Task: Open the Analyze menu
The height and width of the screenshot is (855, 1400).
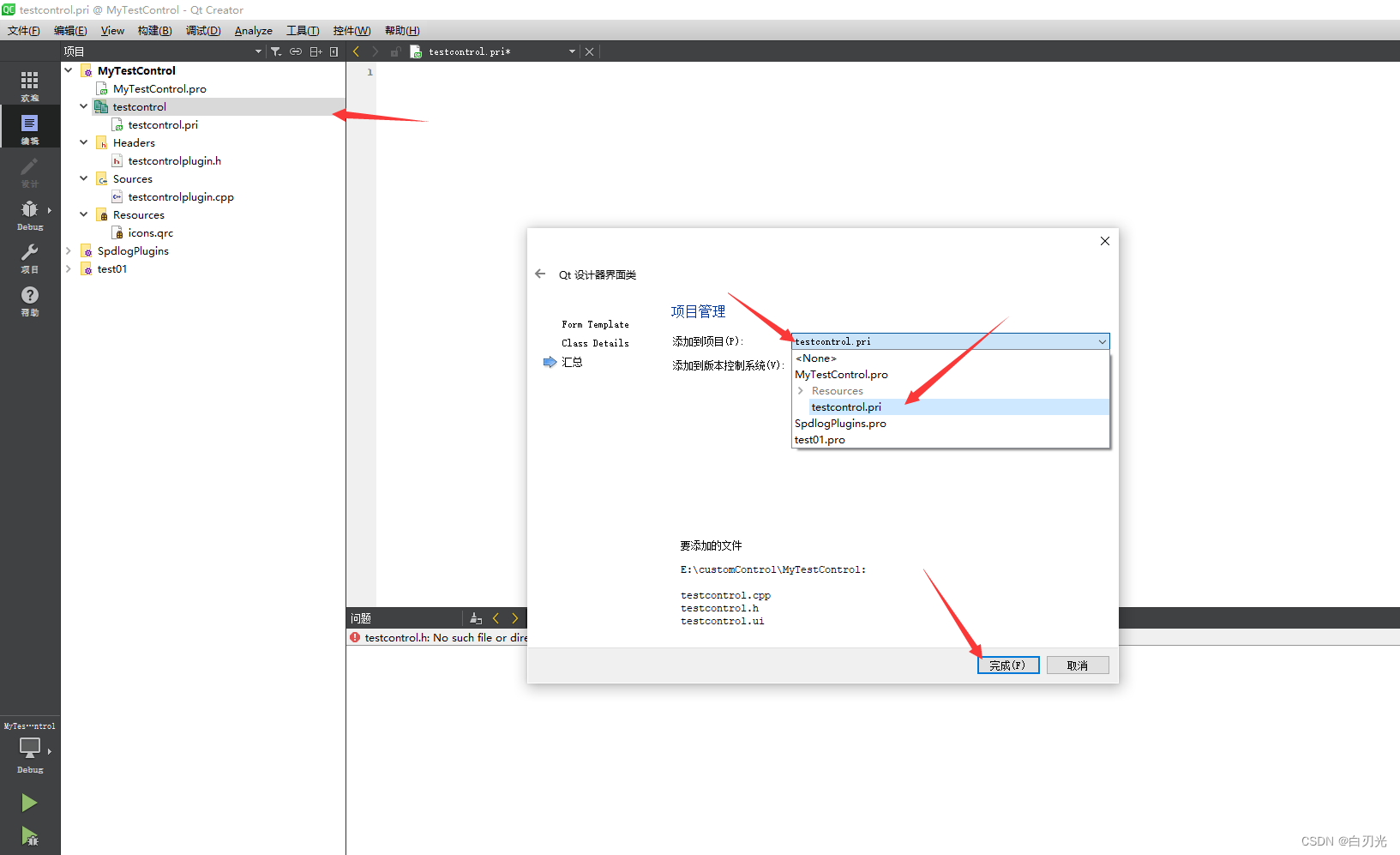Action: click(254, 30)
